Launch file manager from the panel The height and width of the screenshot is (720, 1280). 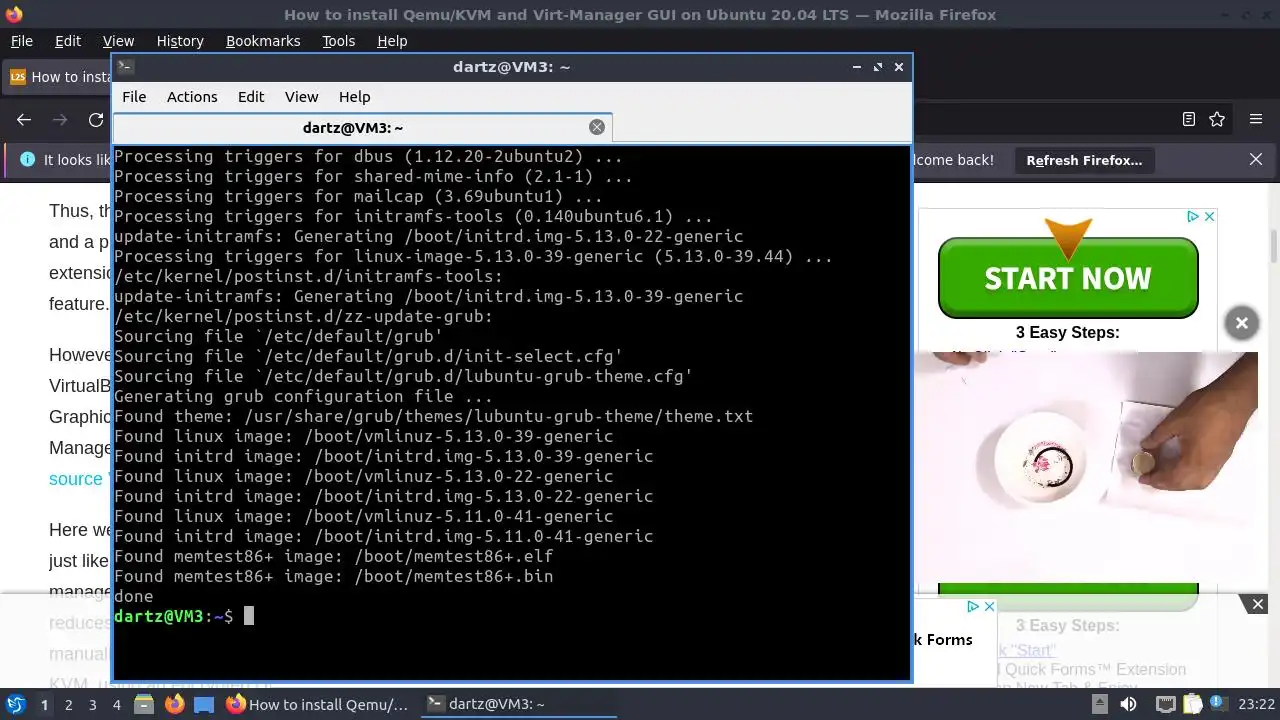[x=143, y=704]
